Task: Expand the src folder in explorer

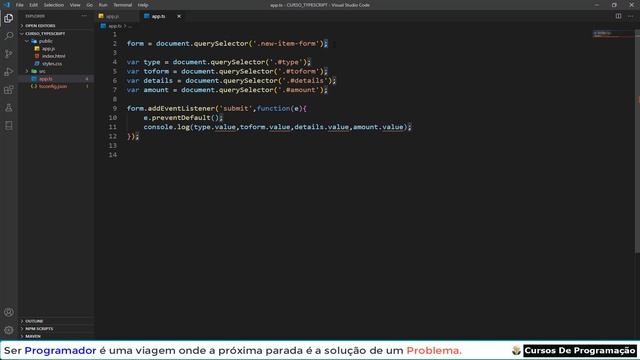Action: pos(42,71)
